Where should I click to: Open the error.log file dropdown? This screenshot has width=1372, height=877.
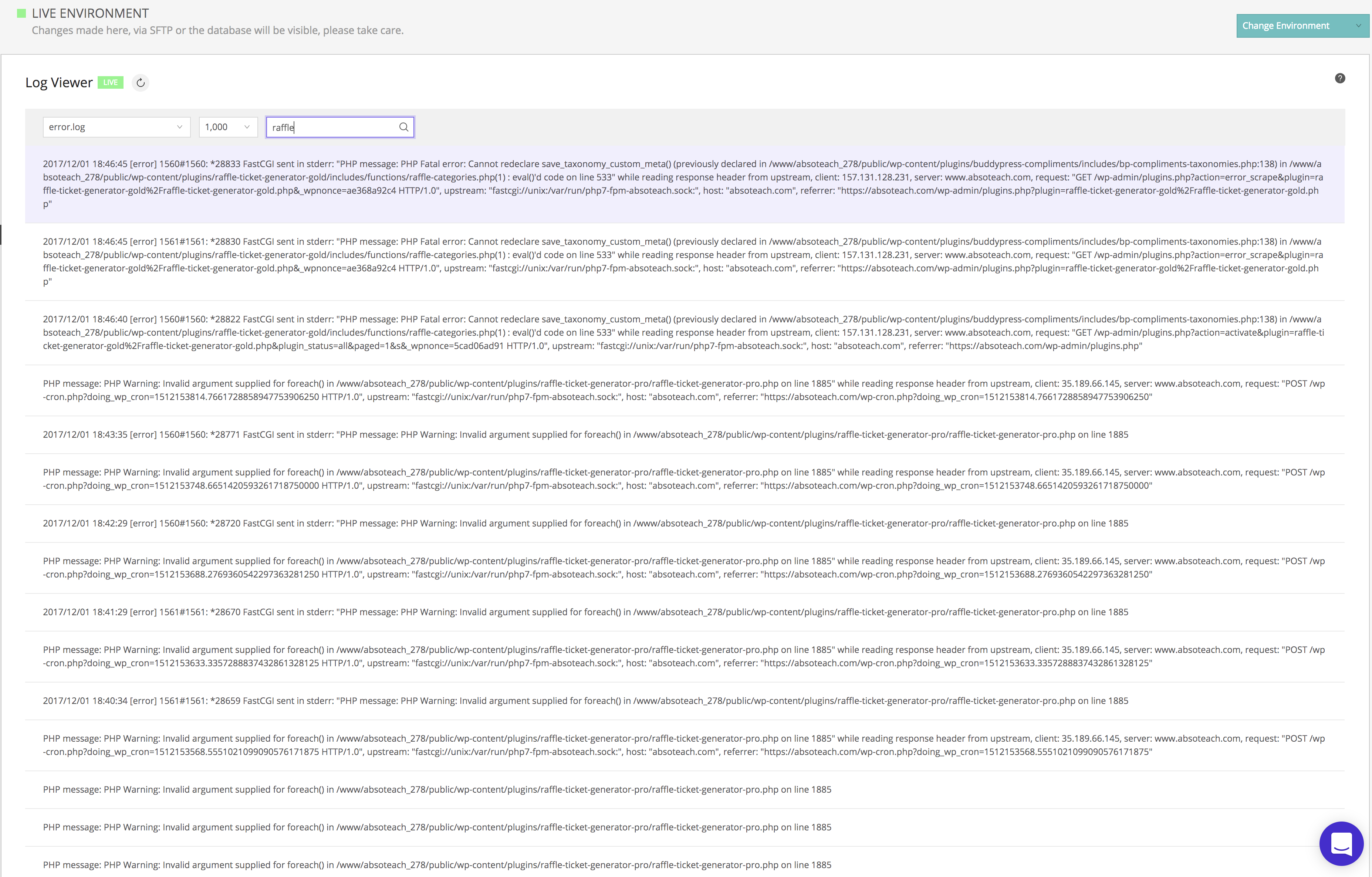(116, 127)
